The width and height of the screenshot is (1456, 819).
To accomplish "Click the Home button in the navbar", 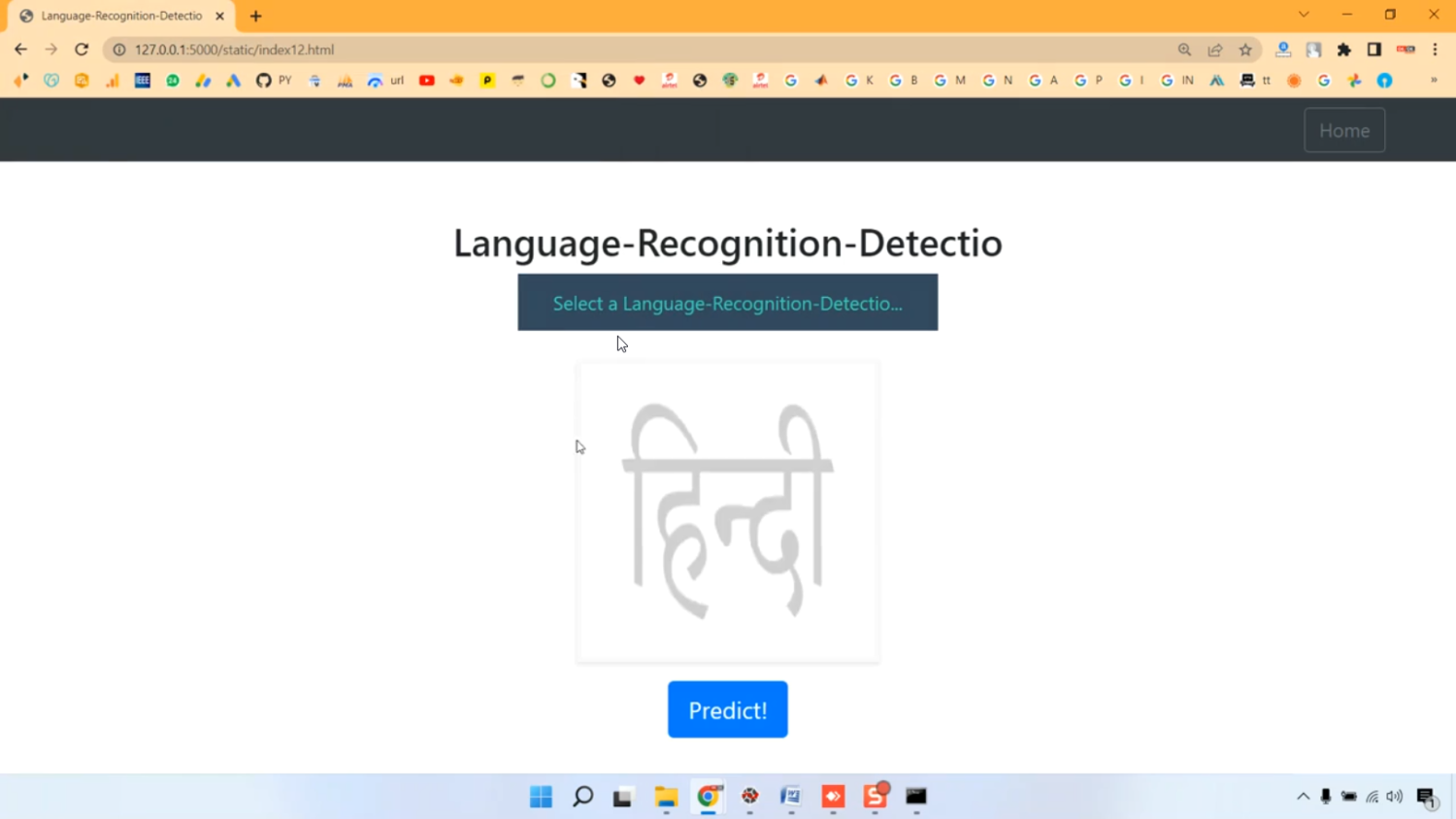I will click(1344, 130).
